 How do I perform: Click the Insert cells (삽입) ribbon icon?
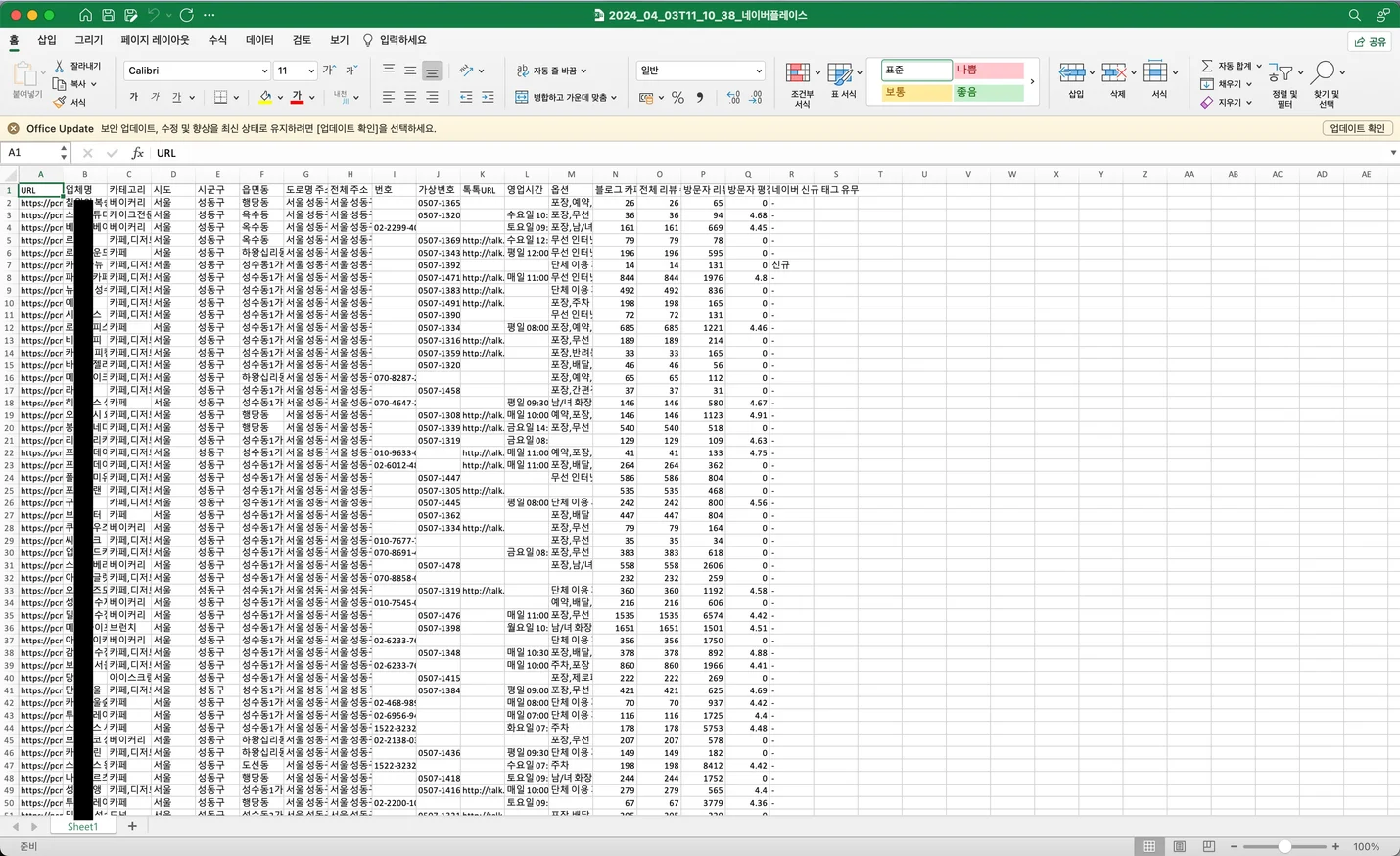(1076, 80)
